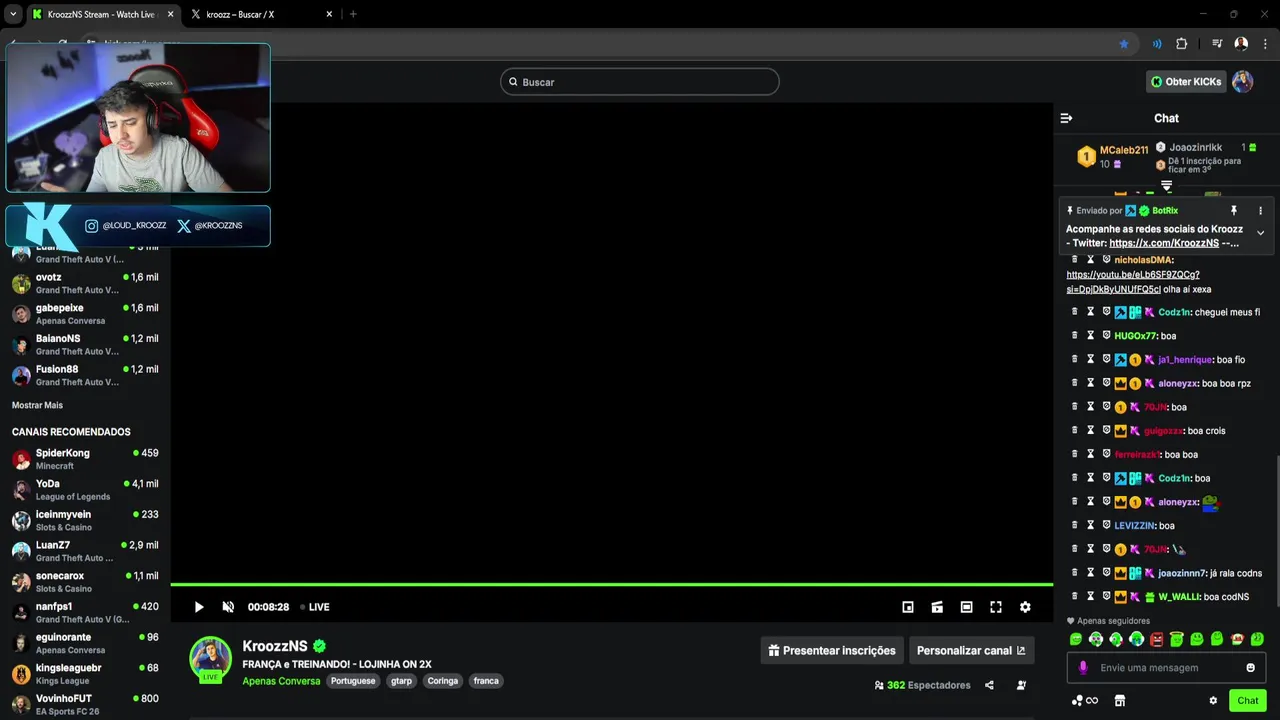1280x720 pixels.
Task: Click Obter KICKs button
Action: pos(1186,82)
